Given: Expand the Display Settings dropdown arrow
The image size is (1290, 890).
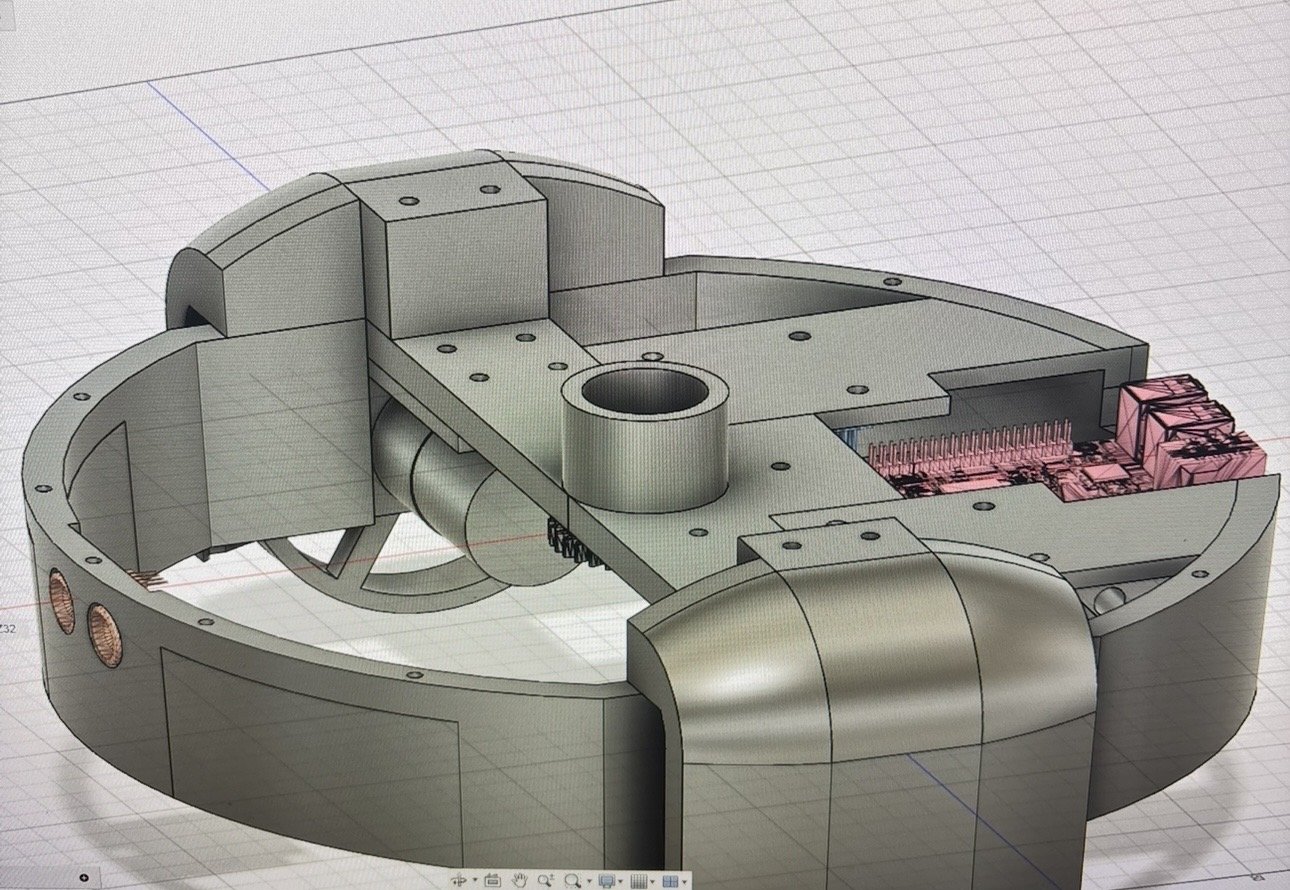Looking at the screenshot, I should point(621,881).
